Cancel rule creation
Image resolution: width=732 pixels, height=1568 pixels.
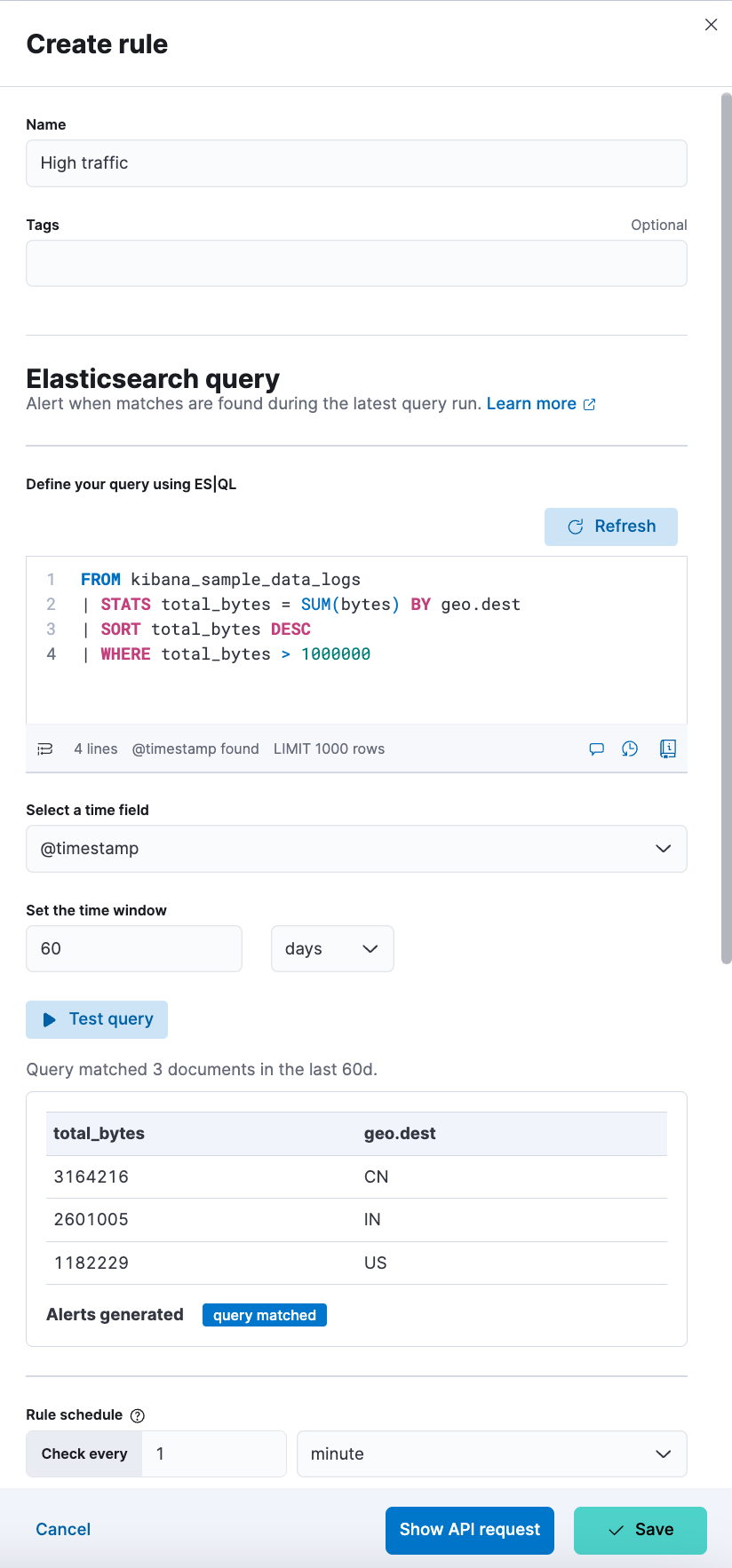point(63,1530)
